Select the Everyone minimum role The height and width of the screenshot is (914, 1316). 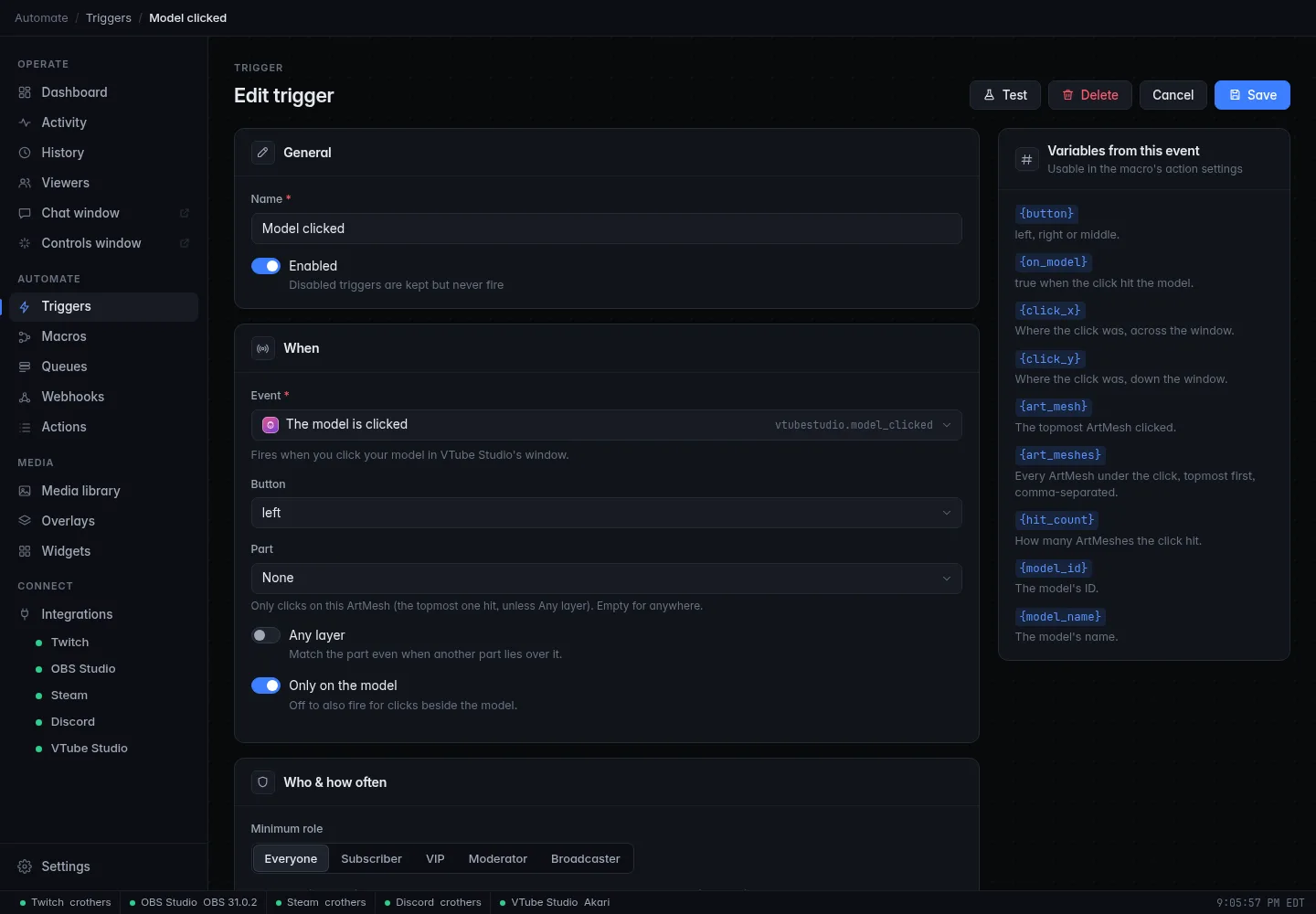[291, 859]
